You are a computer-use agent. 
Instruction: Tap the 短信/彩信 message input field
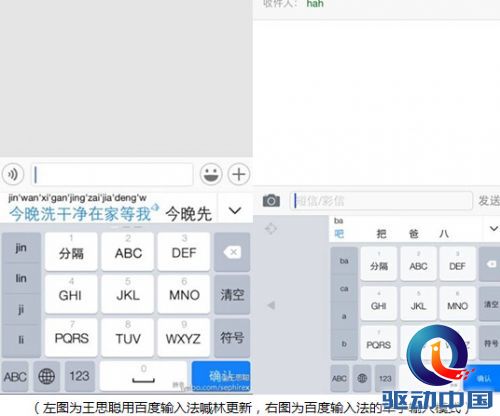[x=381, y=201]
